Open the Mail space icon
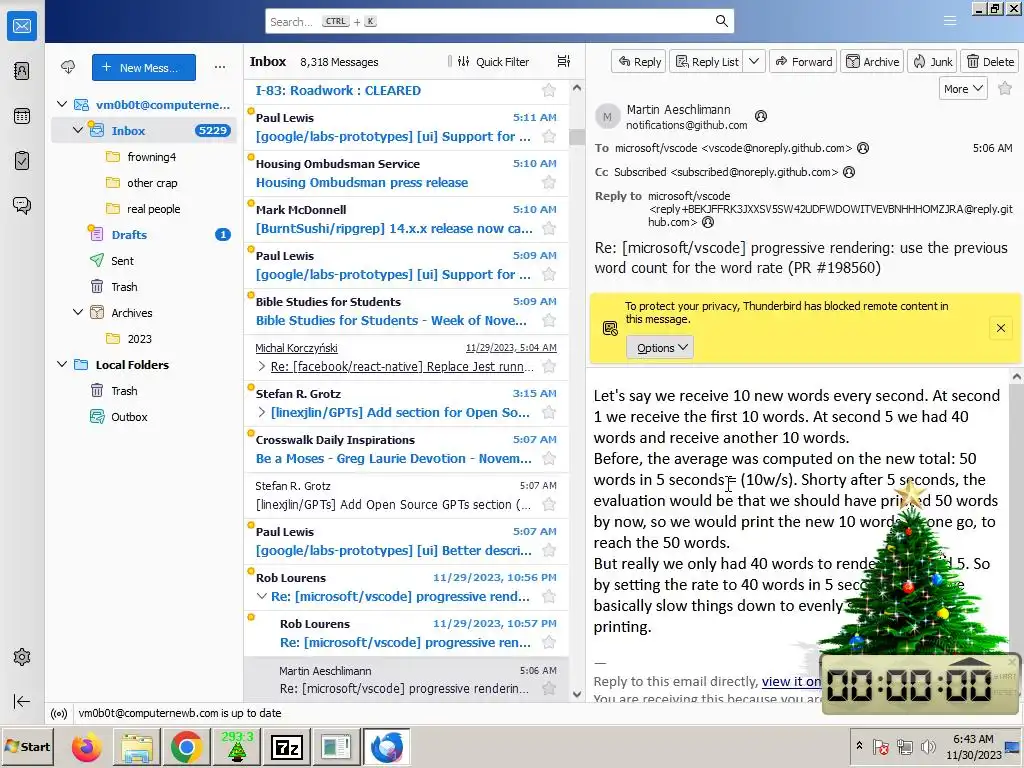 pyautogui.click(x=22, y=26)
